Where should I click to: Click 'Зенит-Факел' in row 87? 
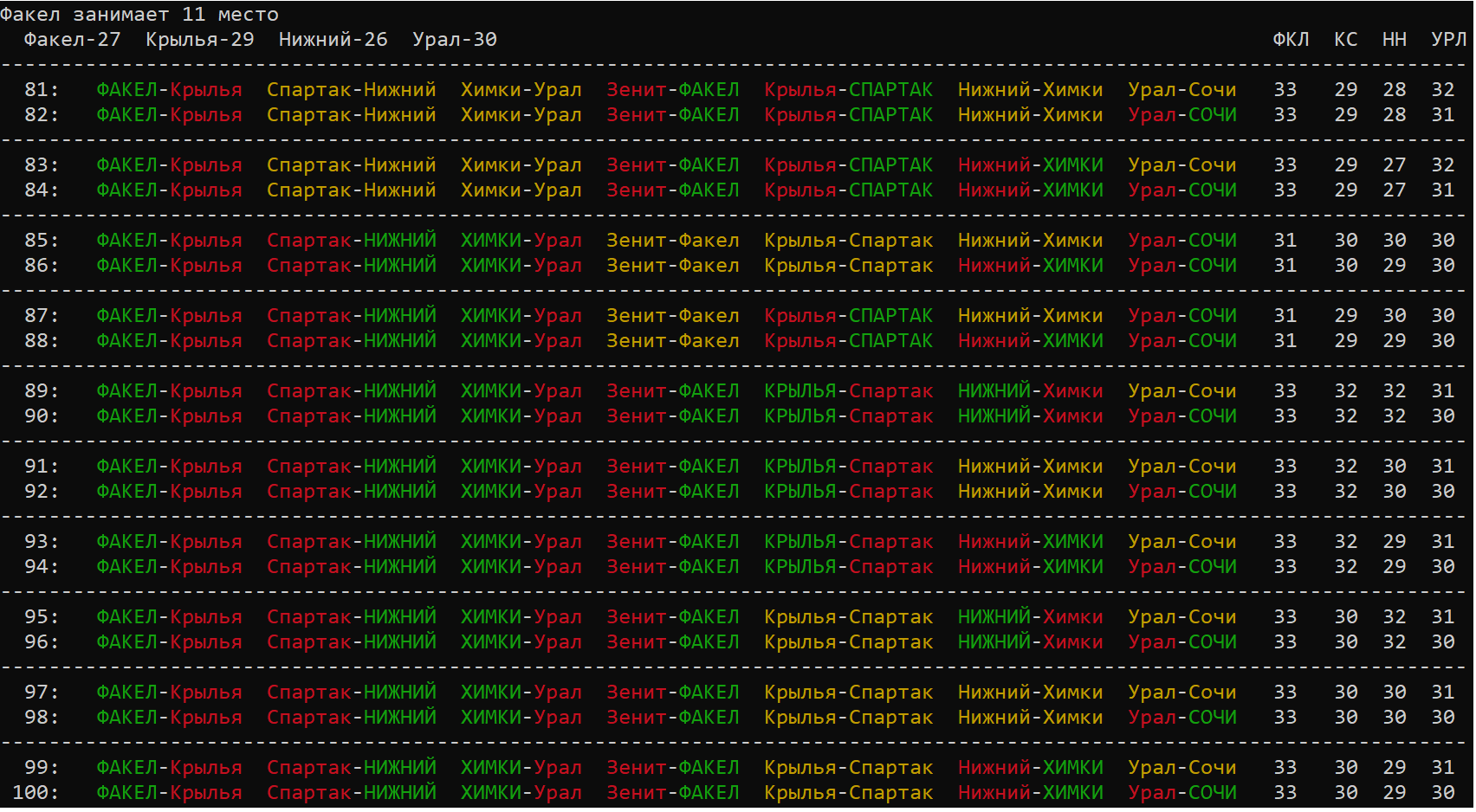pos(673,316)
